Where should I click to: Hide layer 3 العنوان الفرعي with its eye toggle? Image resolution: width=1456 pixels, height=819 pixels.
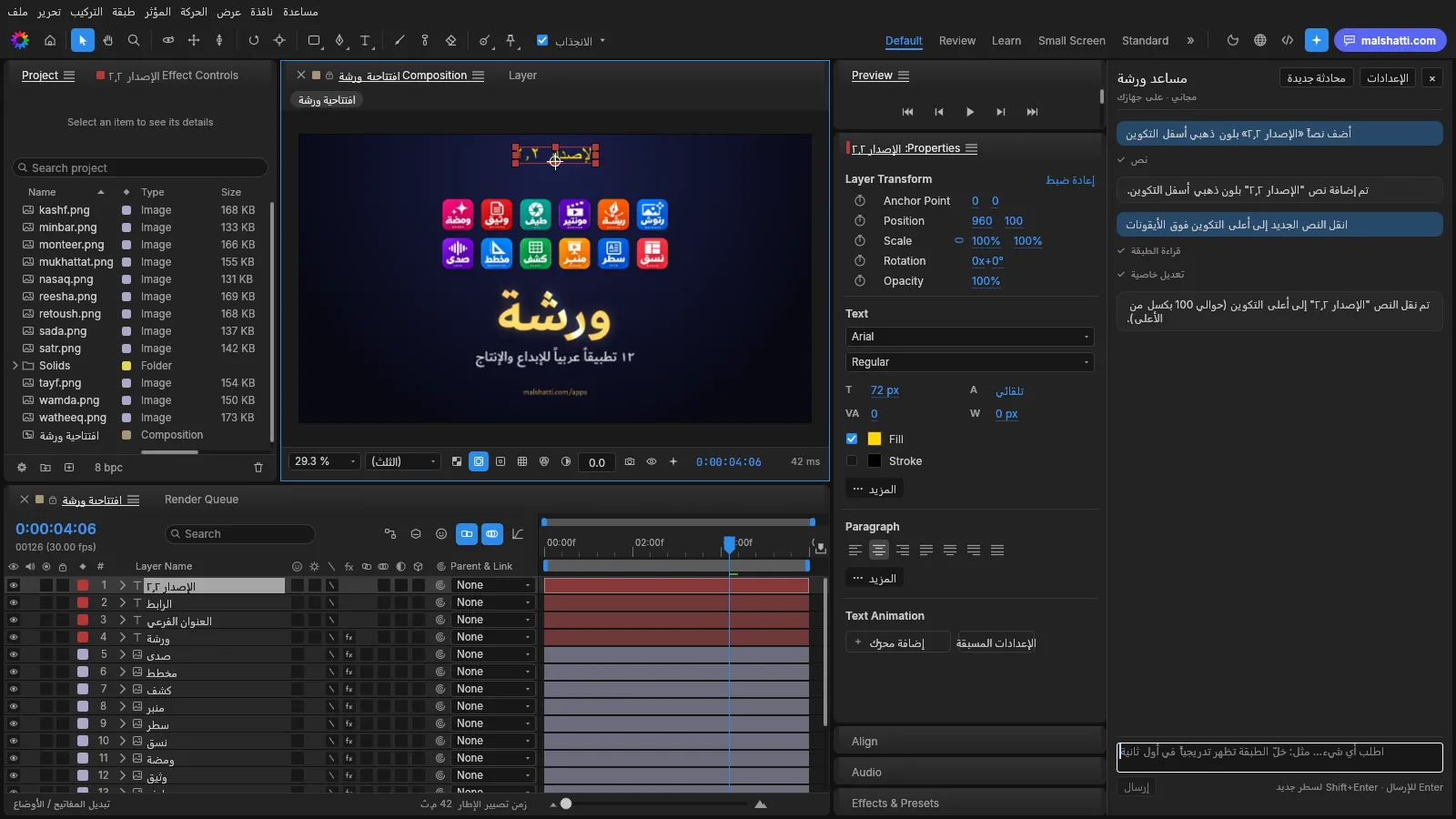[x=14, y=620]
